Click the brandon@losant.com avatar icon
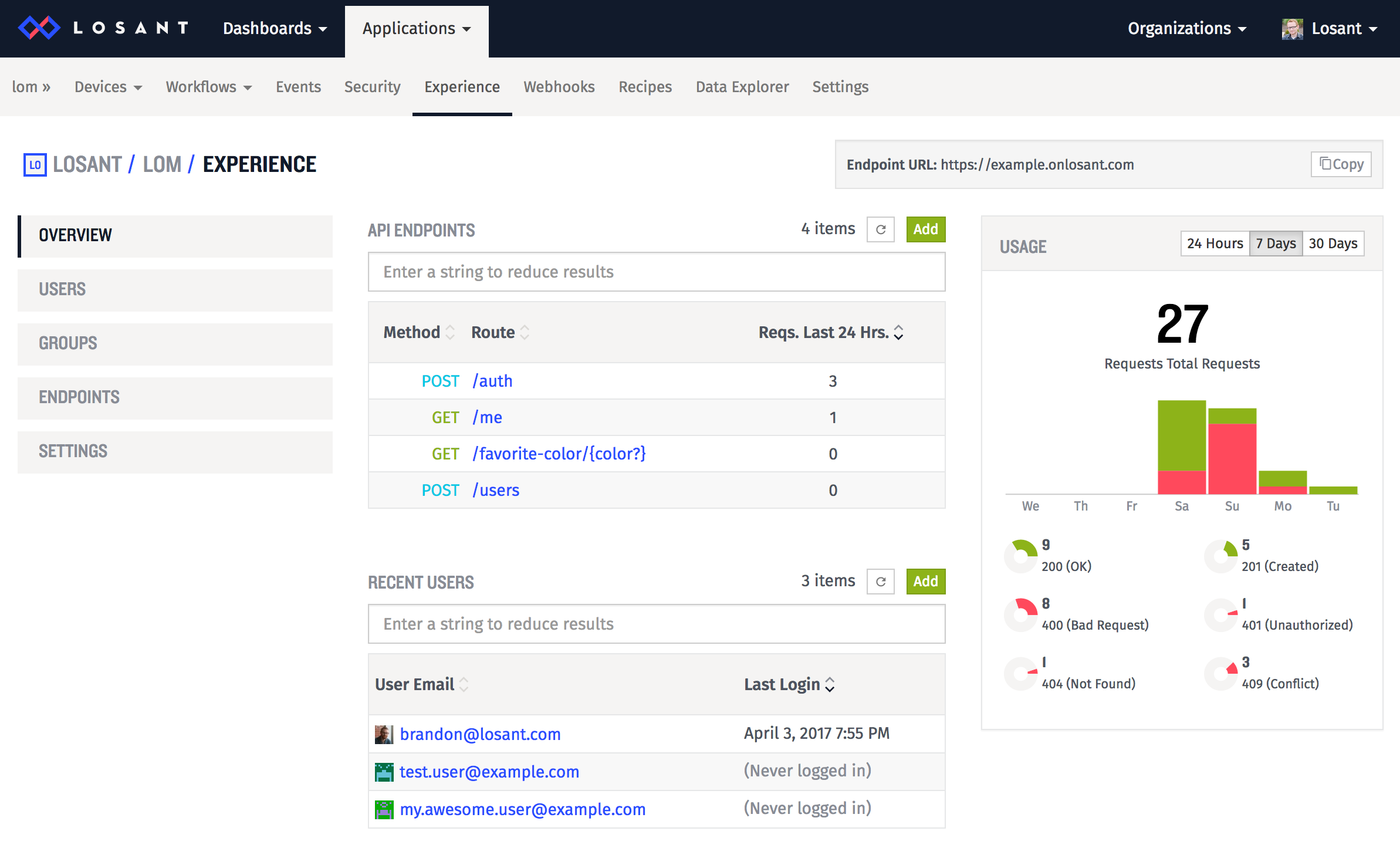The width and height of the screenshot is (1400, 865). click(x=384, y=734)
